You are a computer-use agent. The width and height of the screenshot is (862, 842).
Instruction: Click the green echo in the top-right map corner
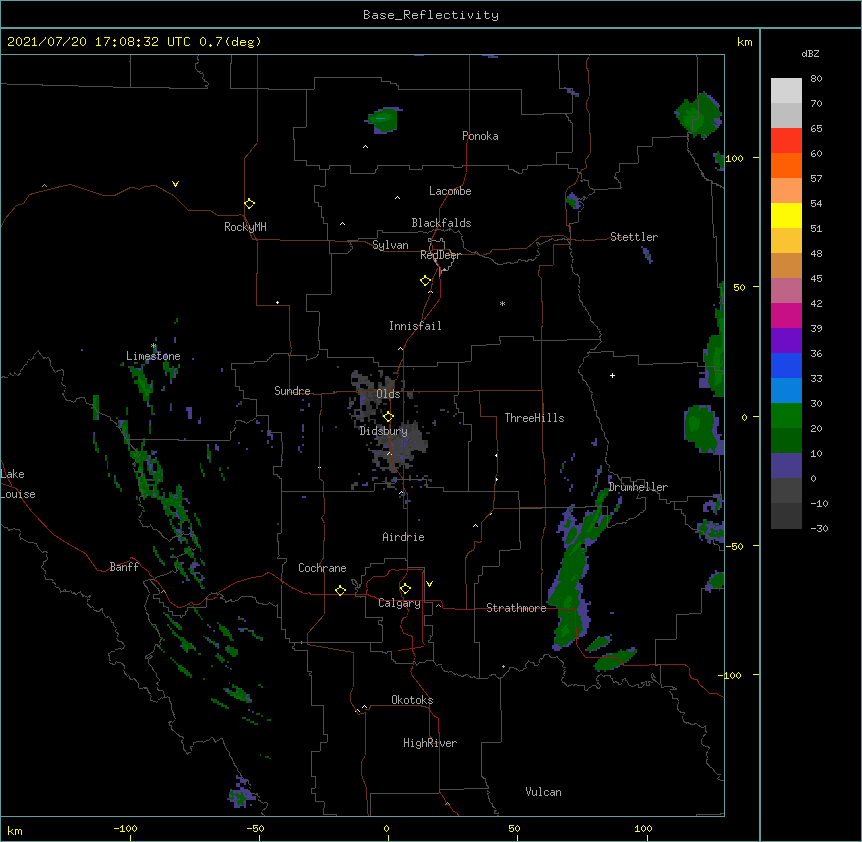coord(699,115)
